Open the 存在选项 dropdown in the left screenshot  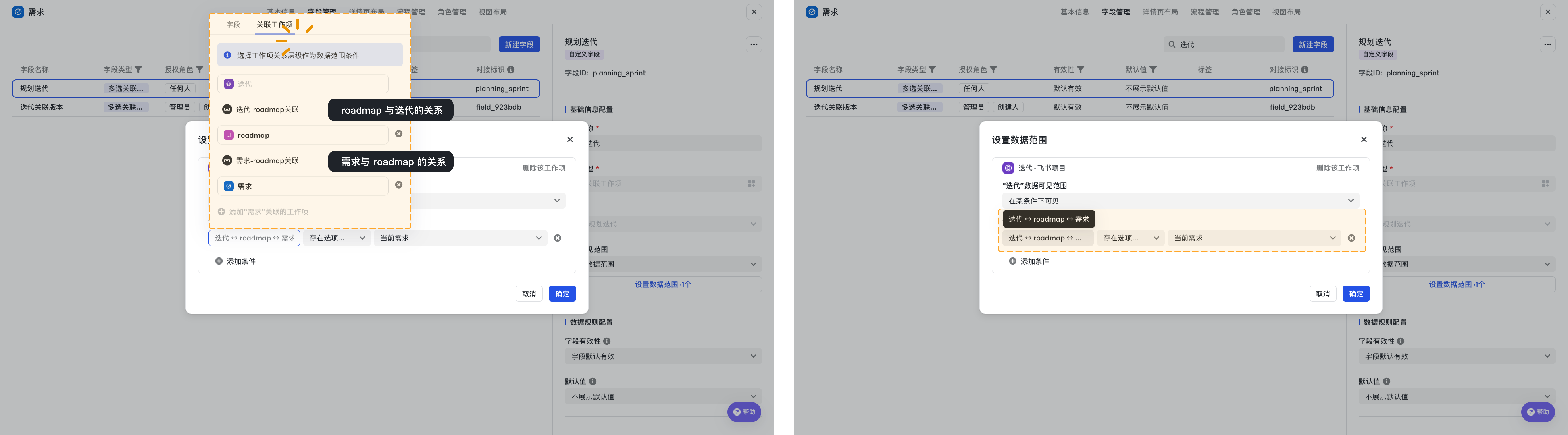click(x=337, y=238)
